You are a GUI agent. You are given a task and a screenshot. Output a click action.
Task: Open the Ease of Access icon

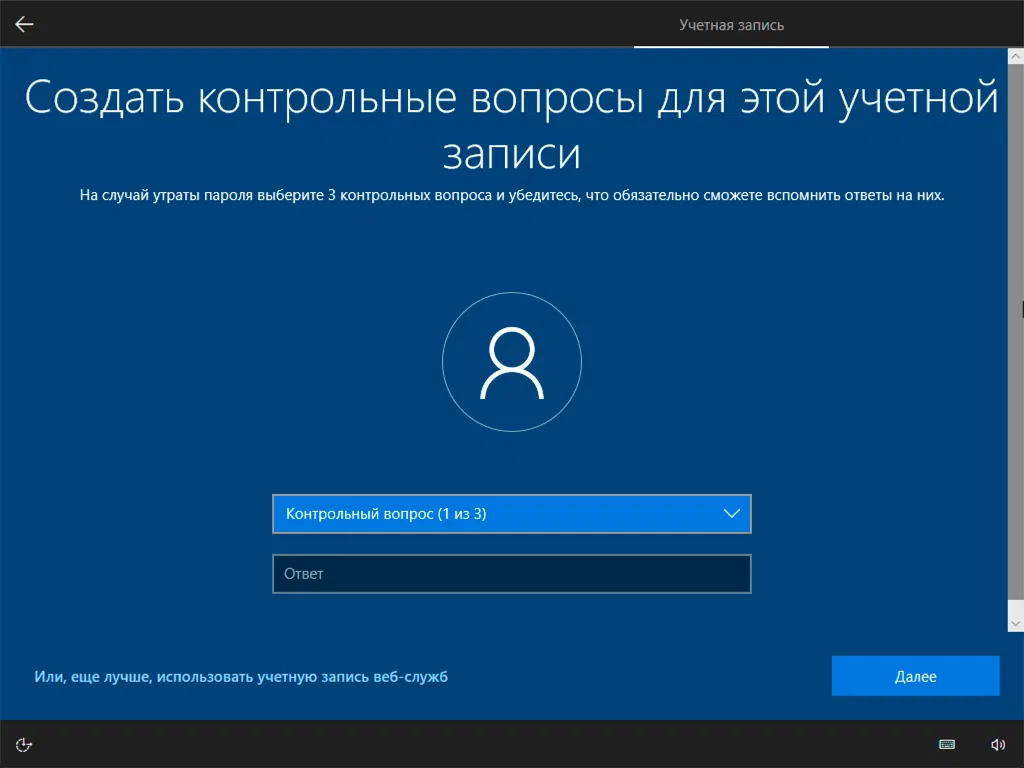point(24,744)
